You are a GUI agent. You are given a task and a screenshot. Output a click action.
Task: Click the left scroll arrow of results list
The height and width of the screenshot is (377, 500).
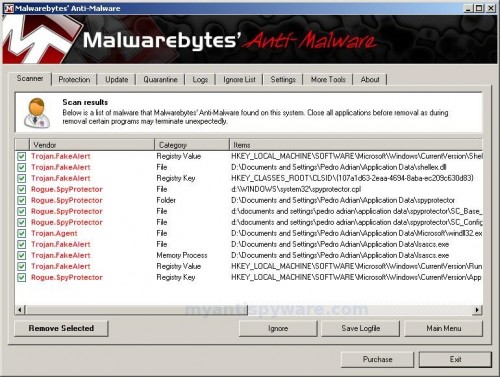point(20,310)
